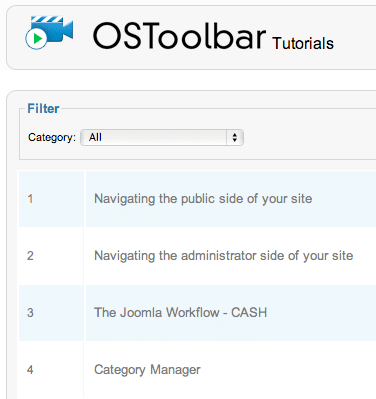Open tutorial "Navigating the administrator side of your site"

(x=224, y=256)
